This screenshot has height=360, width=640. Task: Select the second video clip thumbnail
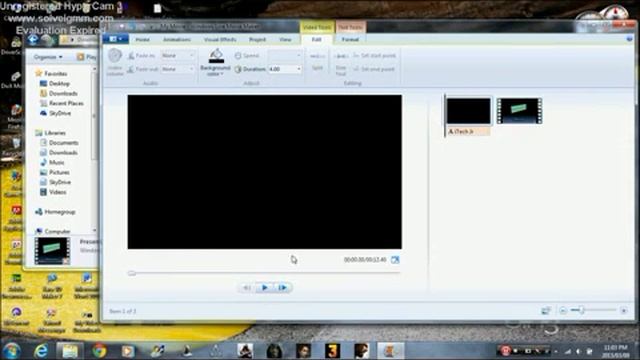coord(519,111)
